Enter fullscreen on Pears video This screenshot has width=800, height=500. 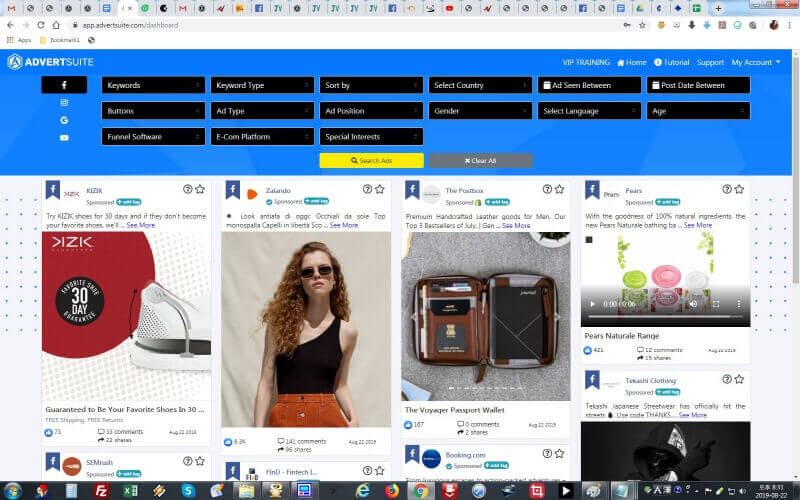pos(716,304)
